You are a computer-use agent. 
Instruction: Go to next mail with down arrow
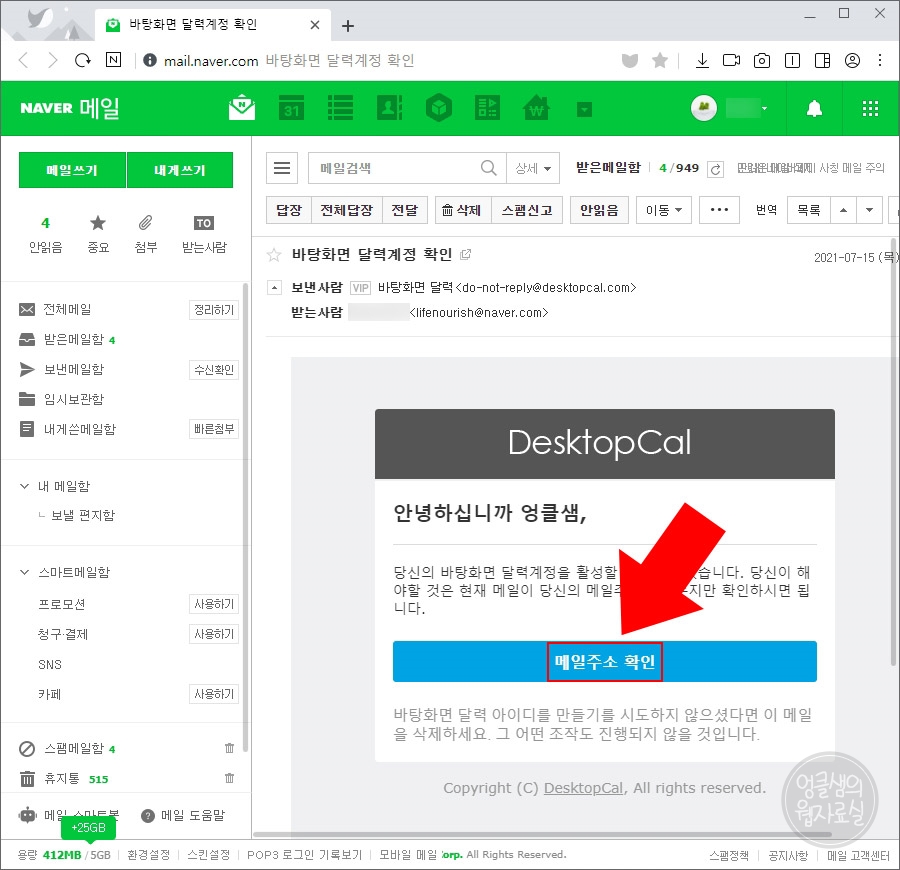[x=870, y=210]
